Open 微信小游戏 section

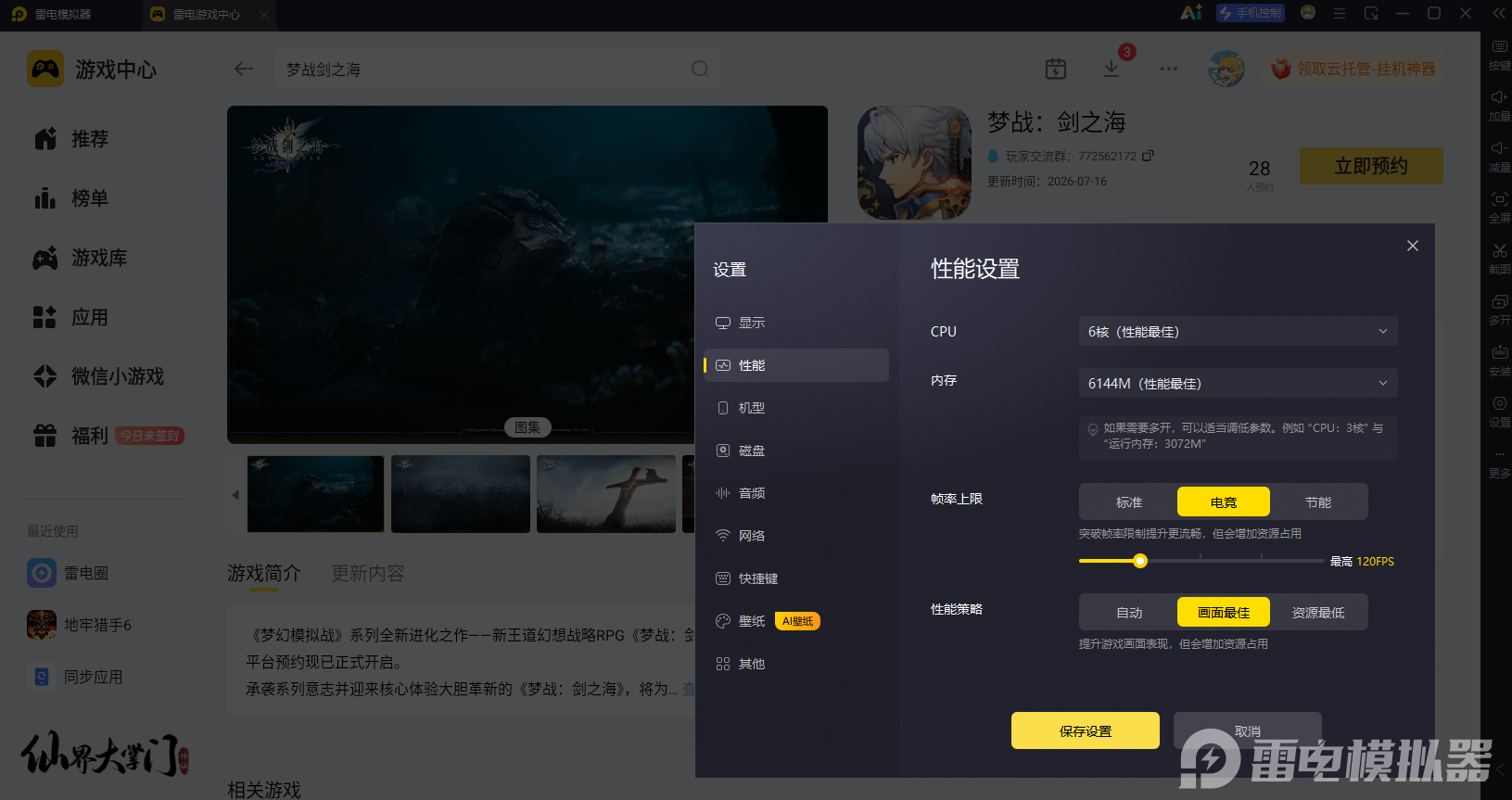pos(98,376)
